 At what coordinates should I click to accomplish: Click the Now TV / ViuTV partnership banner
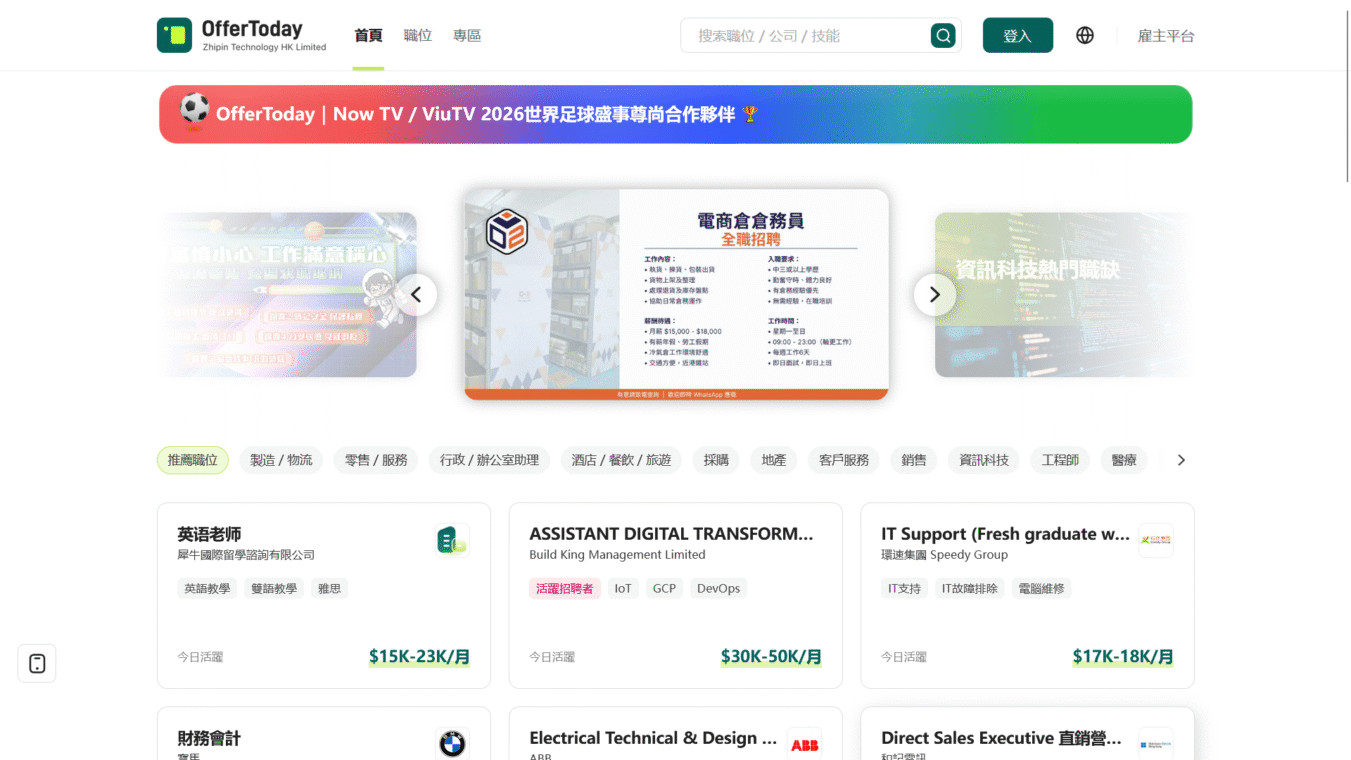coord(675,114)
